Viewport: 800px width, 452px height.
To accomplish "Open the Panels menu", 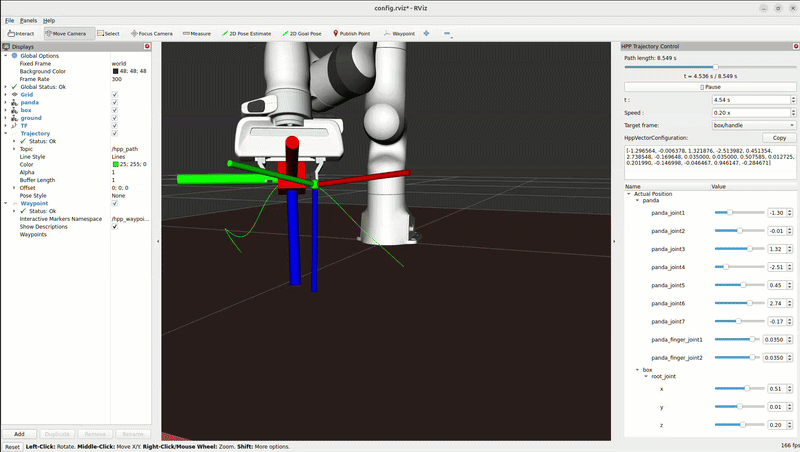I will (x=29, y=20).
